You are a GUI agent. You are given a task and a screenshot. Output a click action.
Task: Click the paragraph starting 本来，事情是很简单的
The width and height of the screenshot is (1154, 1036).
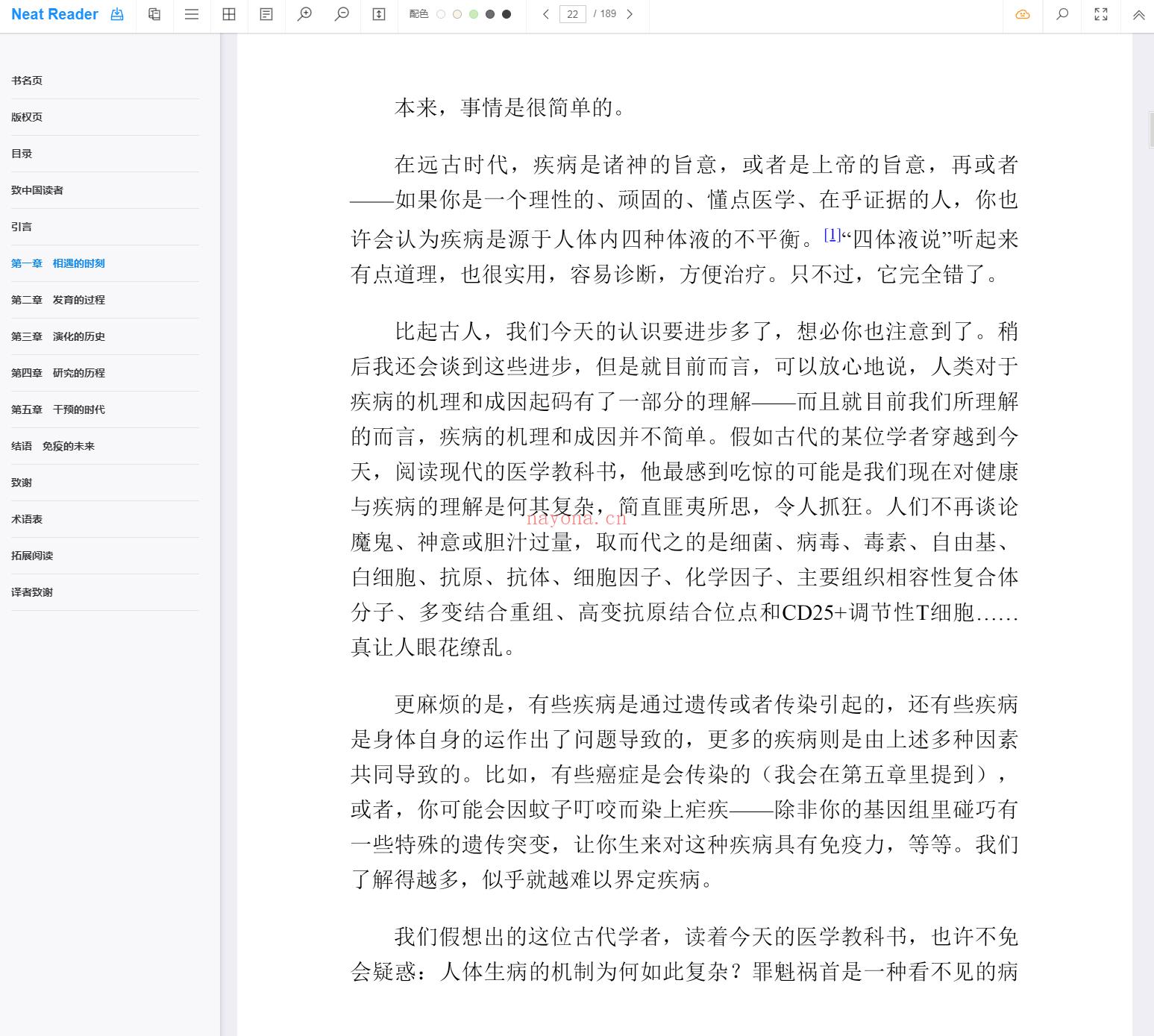[512, 108]
